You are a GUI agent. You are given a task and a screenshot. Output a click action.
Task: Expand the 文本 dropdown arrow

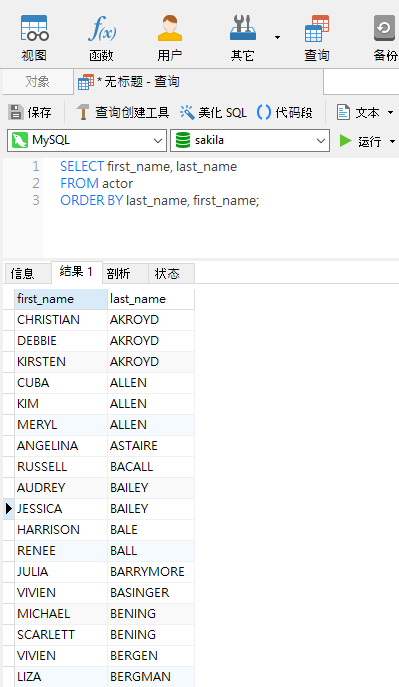(x=390, y=113)
